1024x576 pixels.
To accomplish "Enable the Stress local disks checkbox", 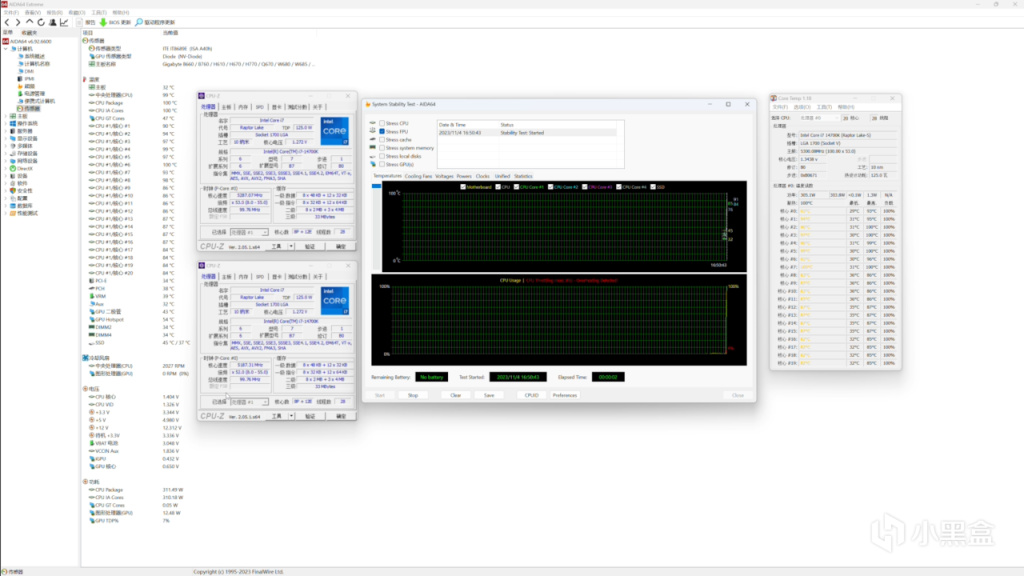I will 382,156.
